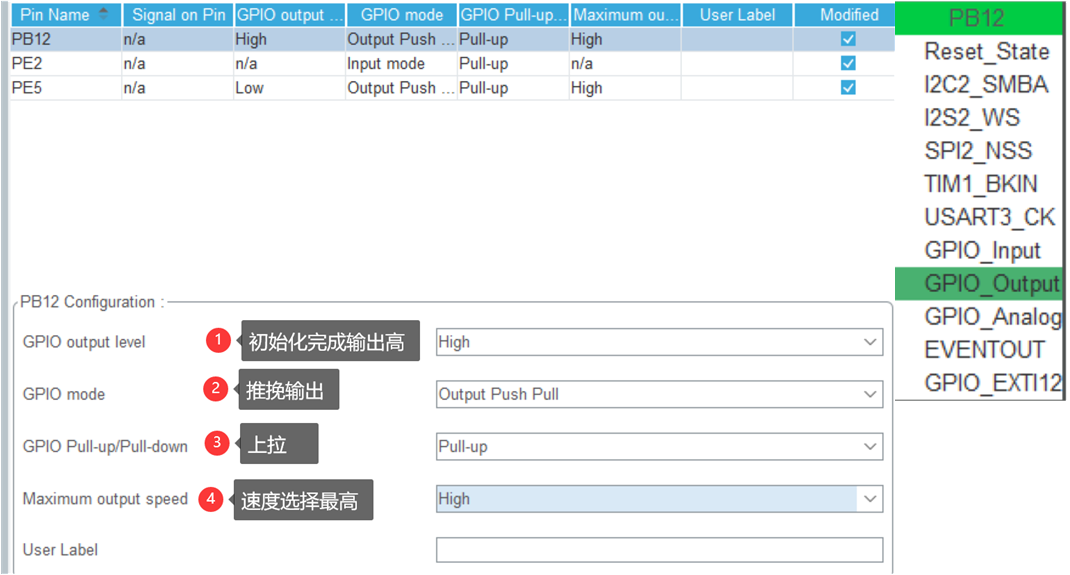This screenshot has width=1070, height=575.
Task: Click red annotation marker number 4
Action: pos(210,498)
